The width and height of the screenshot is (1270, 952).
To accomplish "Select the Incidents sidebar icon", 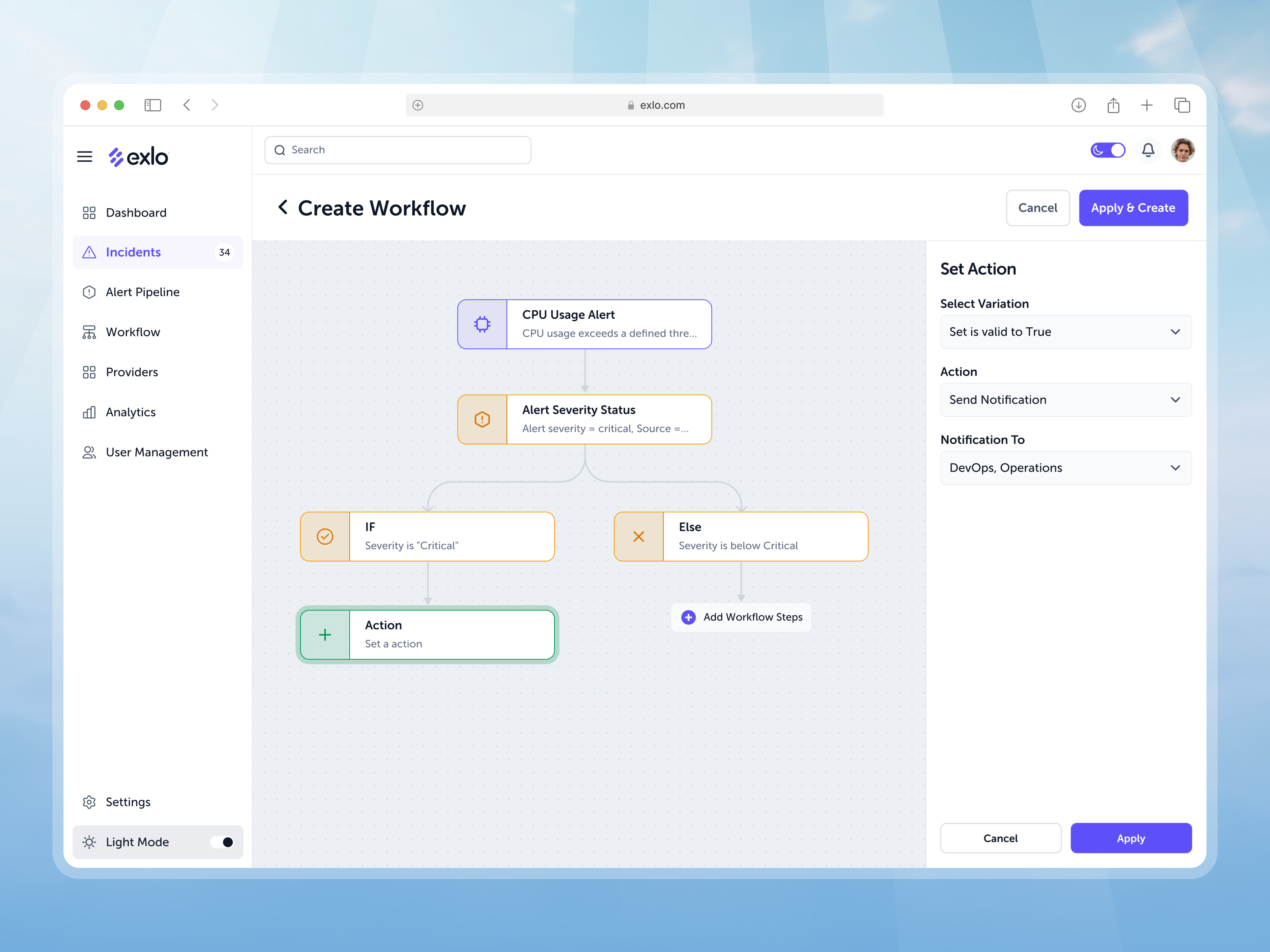I will [x=90, y=253].
